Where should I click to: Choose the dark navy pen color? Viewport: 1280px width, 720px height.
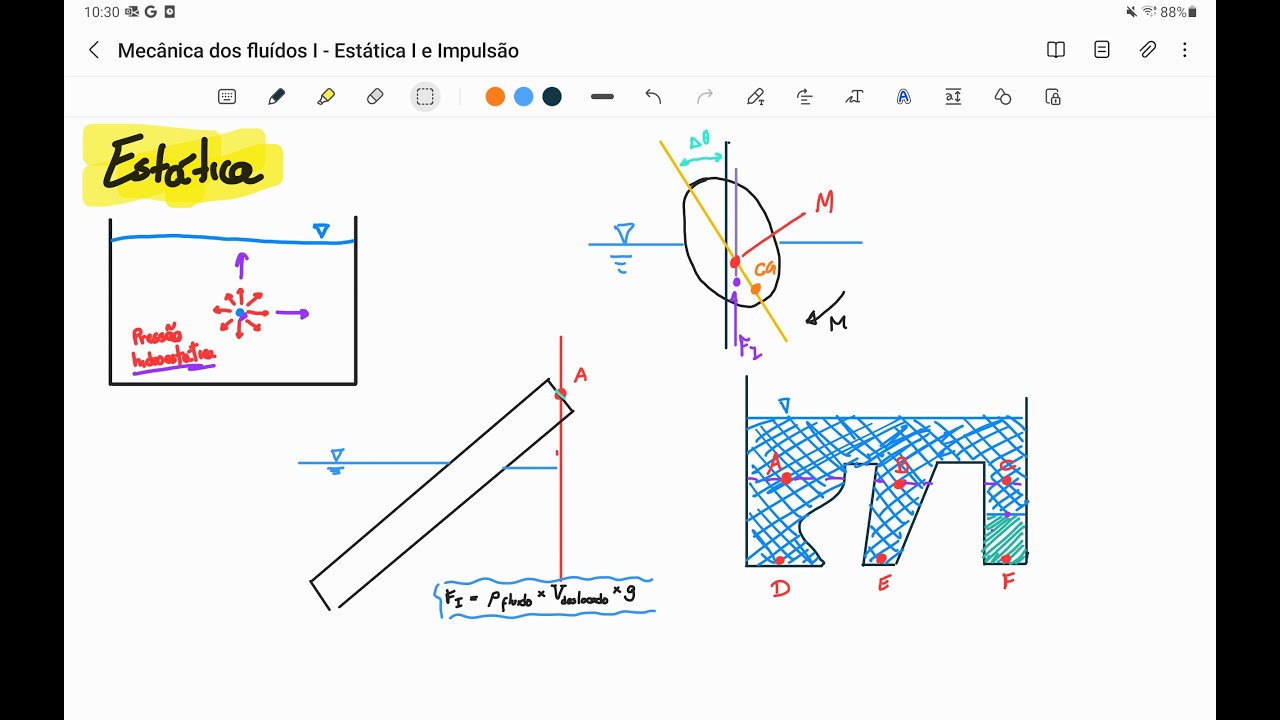click(552, 97)
